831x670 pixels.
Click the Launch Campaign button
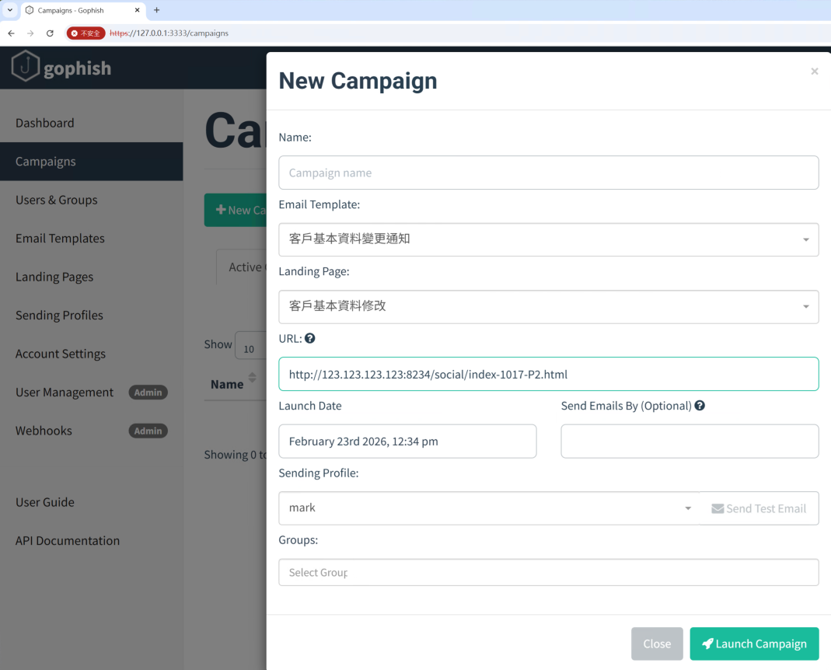(754, 643)
